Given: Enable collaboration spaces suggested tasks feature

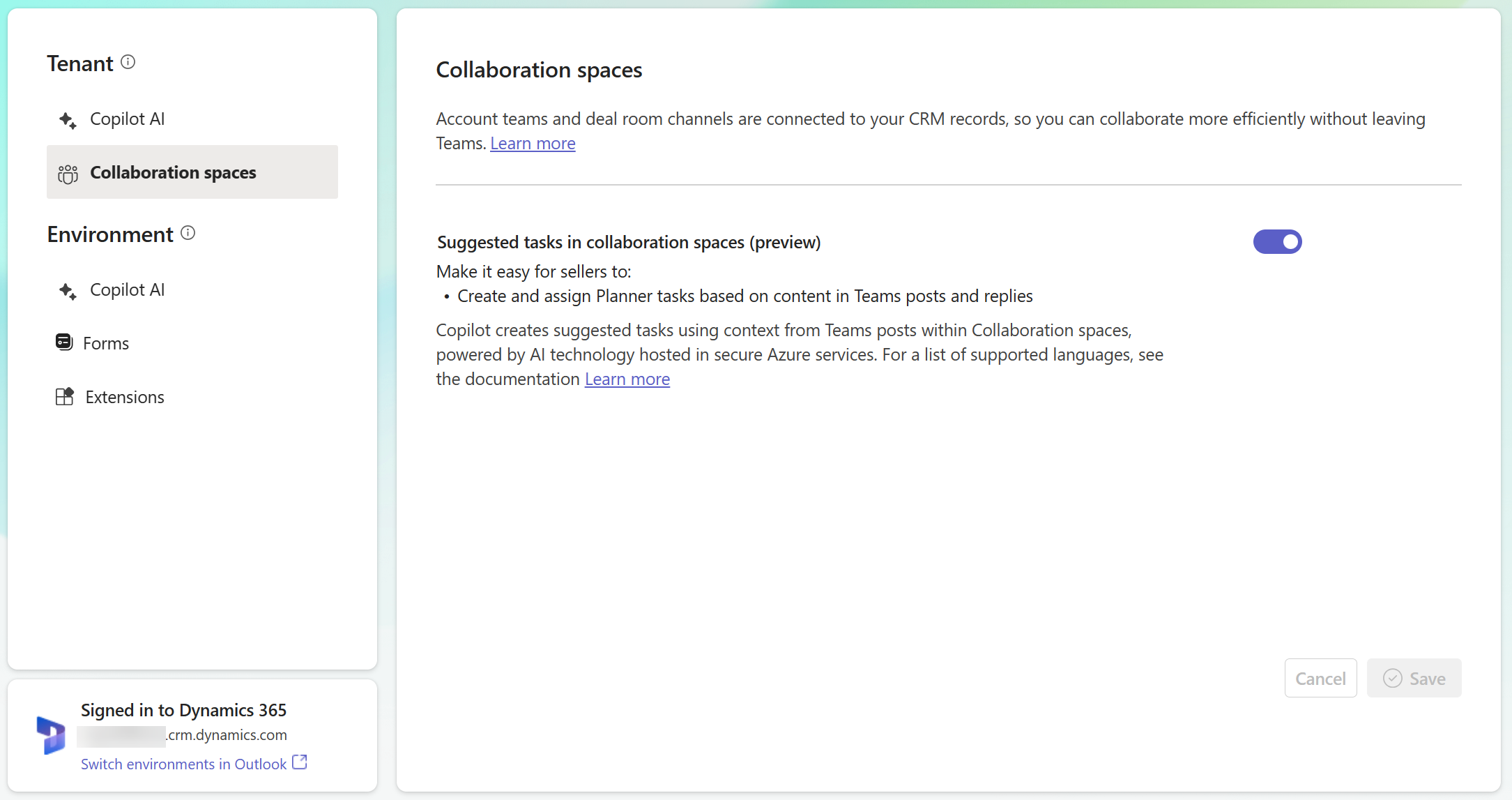Looking at the screenshot, I should tap(1278, 241).
